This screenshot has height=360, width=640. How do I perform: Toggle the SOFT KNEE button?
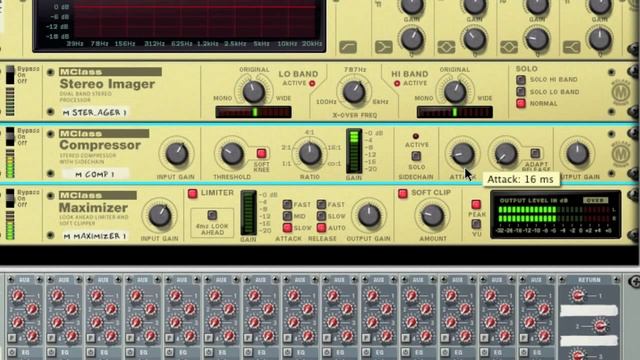(x=261, y=153)
